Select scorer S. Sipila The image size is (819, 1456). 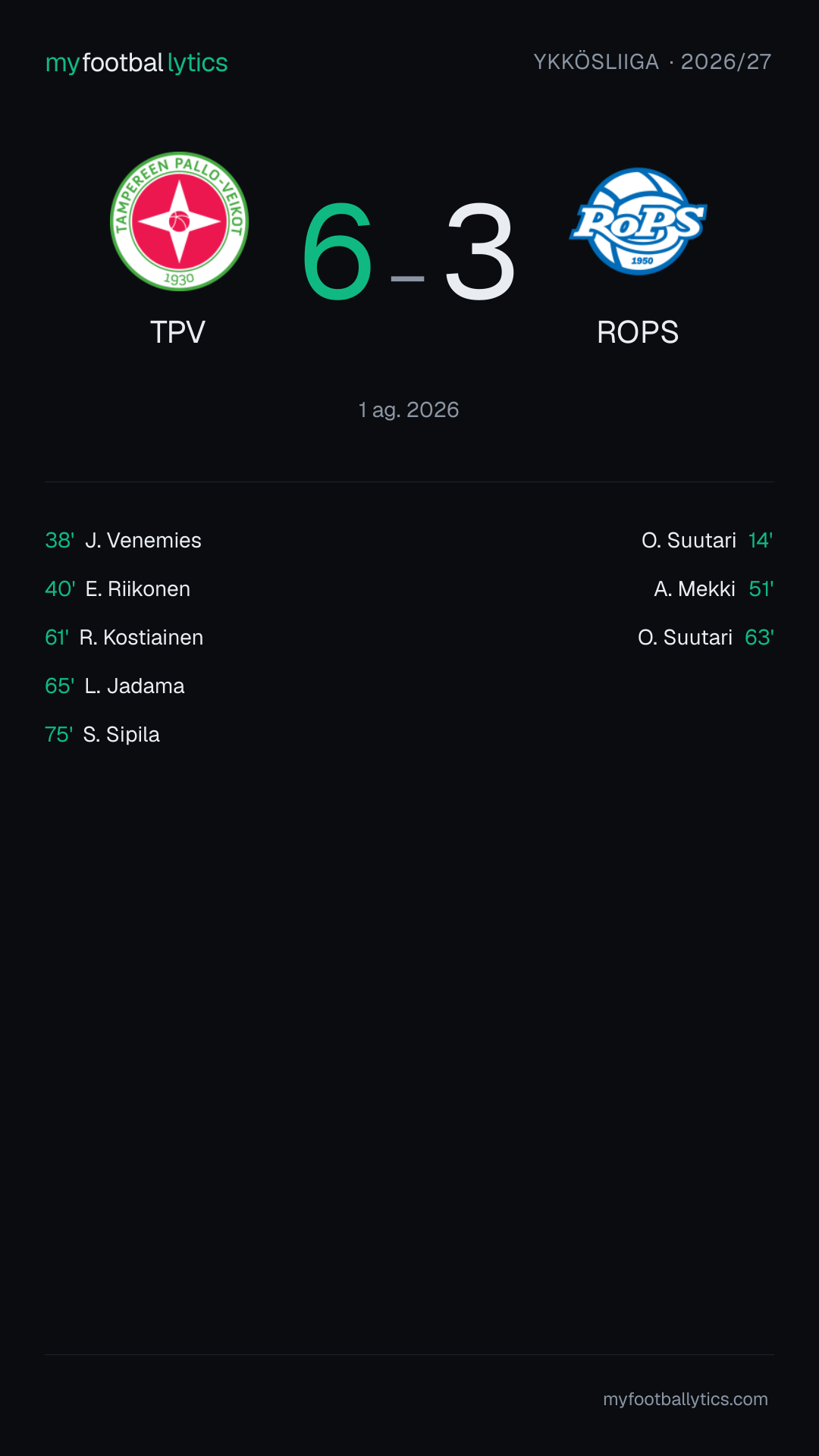121,734
